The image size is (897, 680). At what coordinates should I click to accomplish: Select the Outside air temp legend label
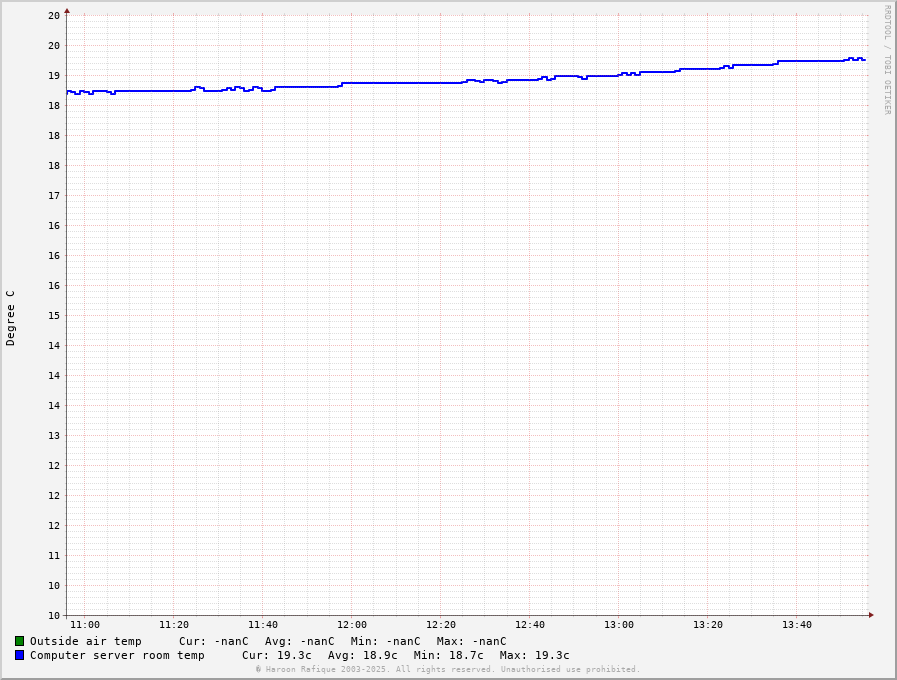[x=85, y=641]
